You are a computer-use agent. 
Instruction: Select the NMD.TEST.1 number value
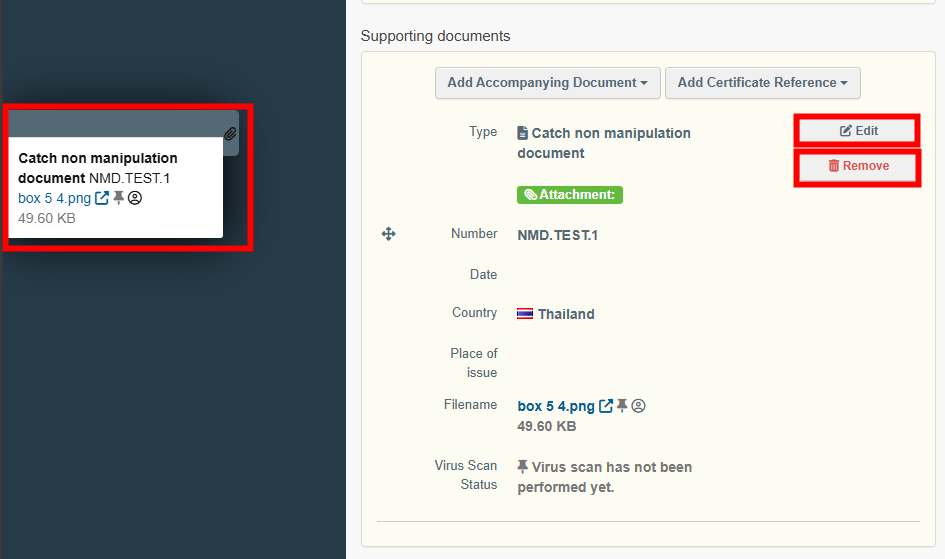[557, 236]
